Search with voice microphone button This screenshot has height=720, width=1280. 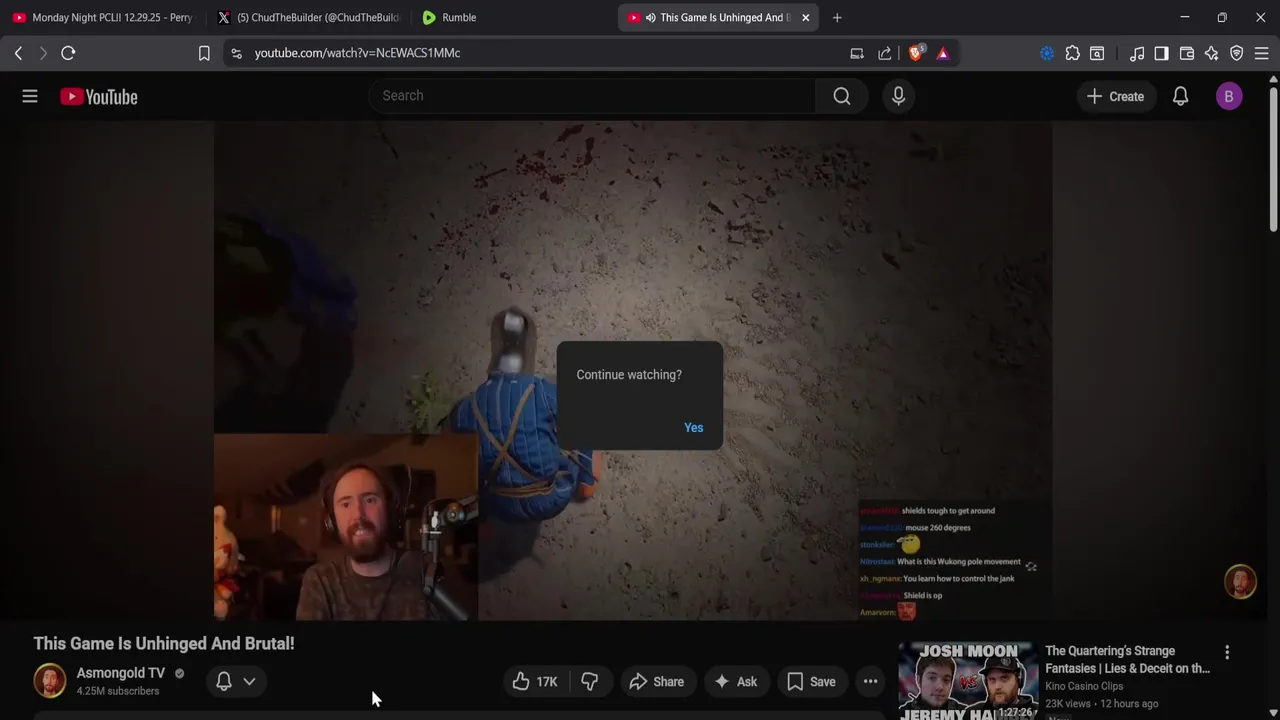coord(898,96)
